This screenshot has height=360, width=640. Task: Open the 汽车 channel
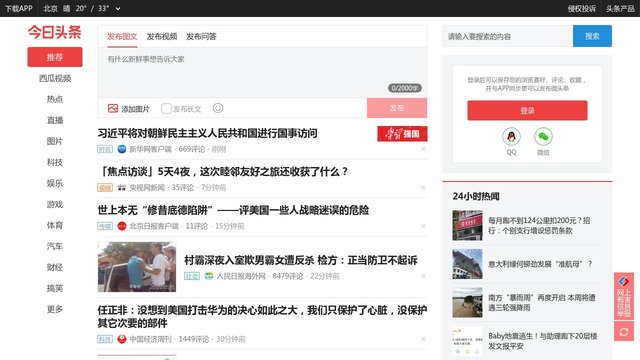click(x=55, y=246)
